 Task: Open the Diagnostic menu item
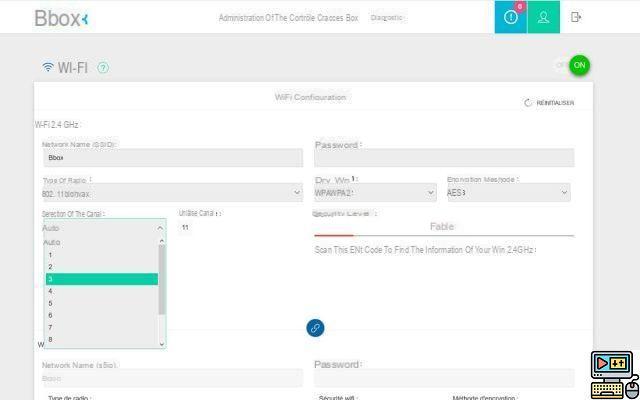coord(386,18)
